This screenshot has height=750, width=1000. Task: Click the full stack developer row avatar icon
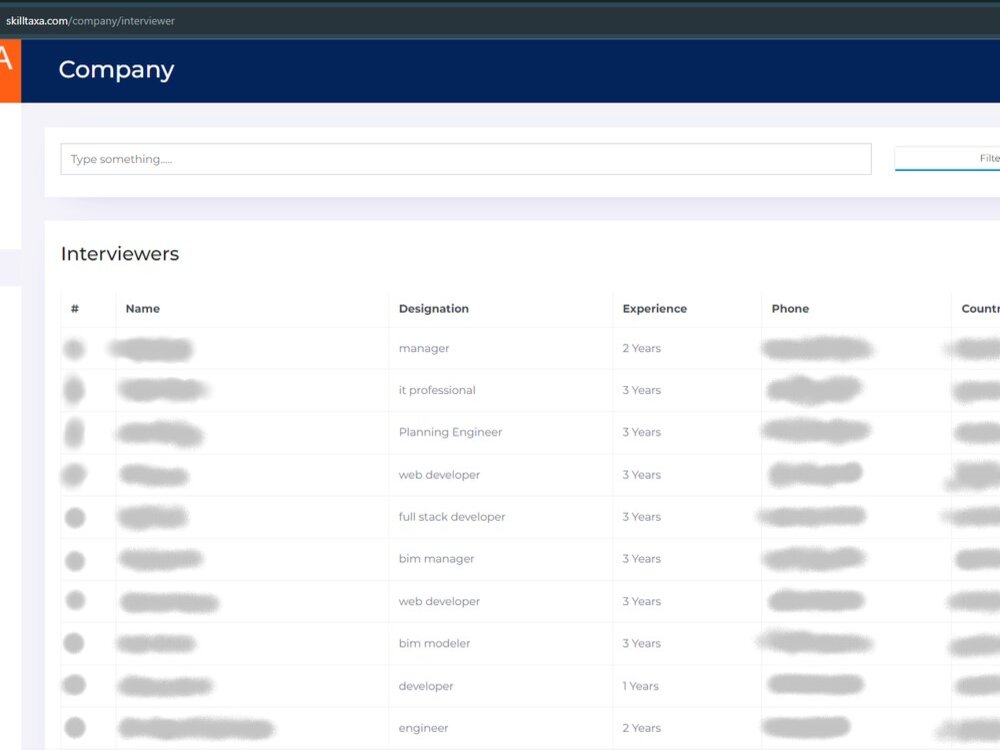click(74, 517)
